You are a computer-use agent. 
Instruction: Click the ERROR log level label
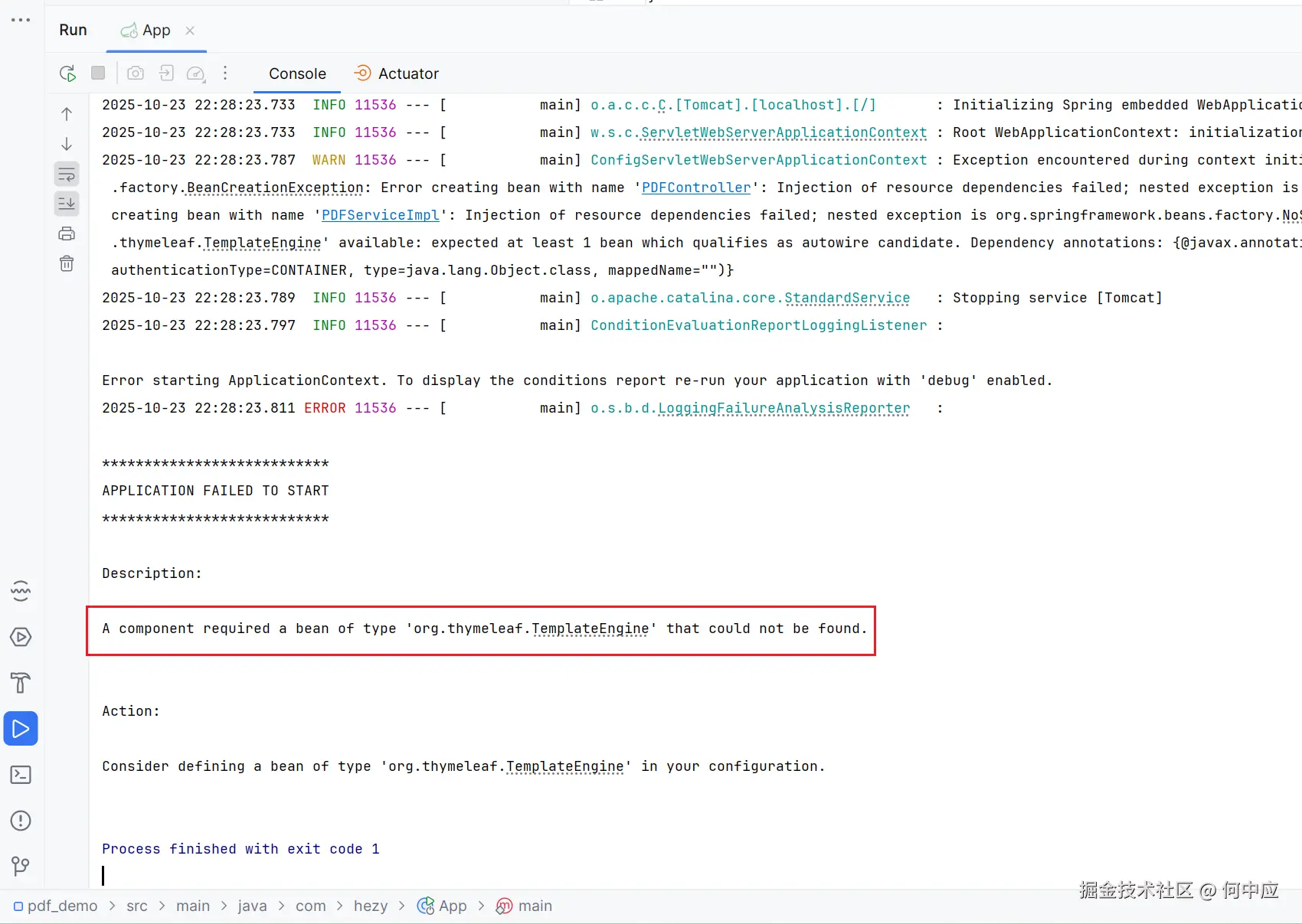pos(325,408)
